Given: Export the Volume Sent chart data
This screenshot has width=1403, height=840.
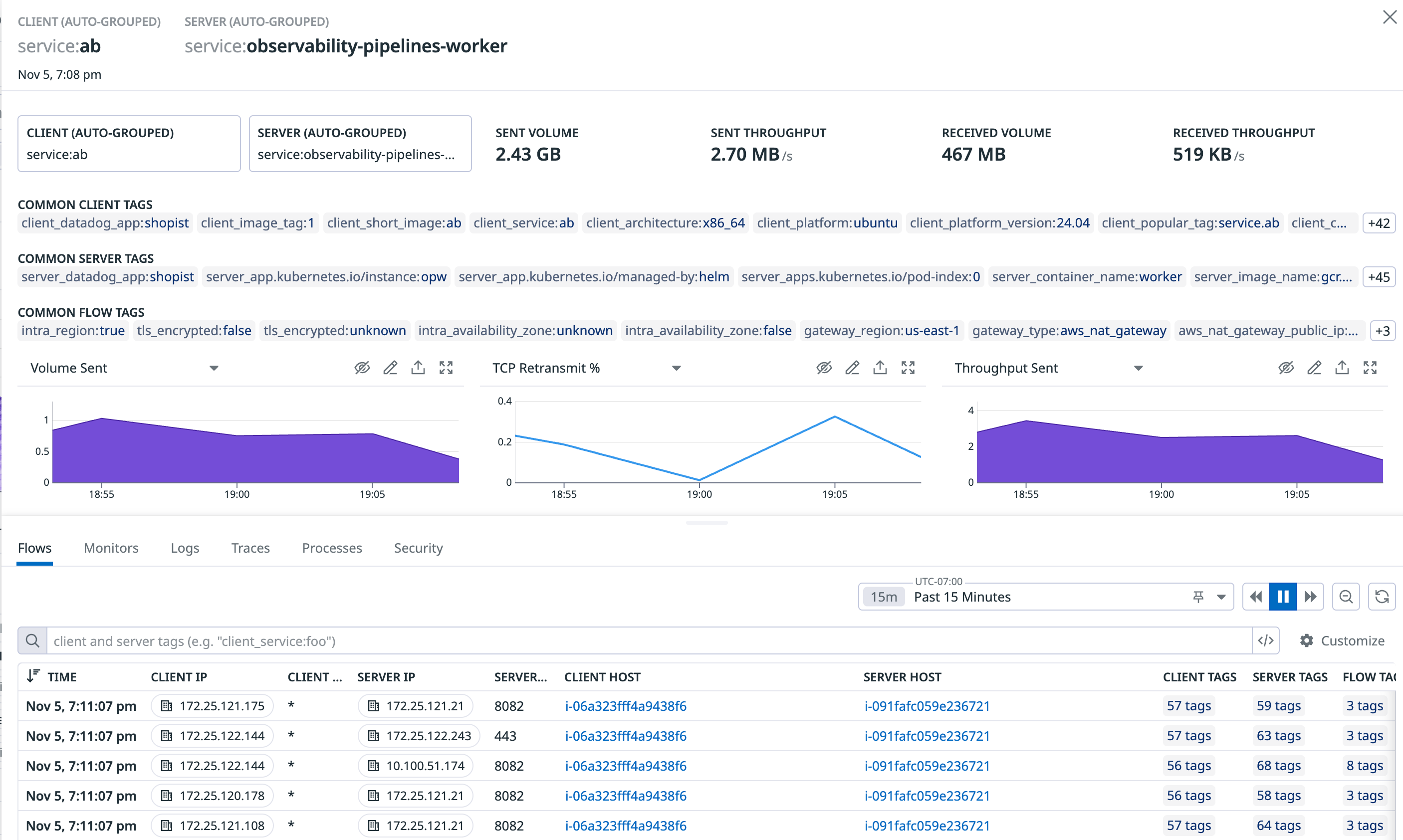Looking at the screenshot, I should [418, 367].
